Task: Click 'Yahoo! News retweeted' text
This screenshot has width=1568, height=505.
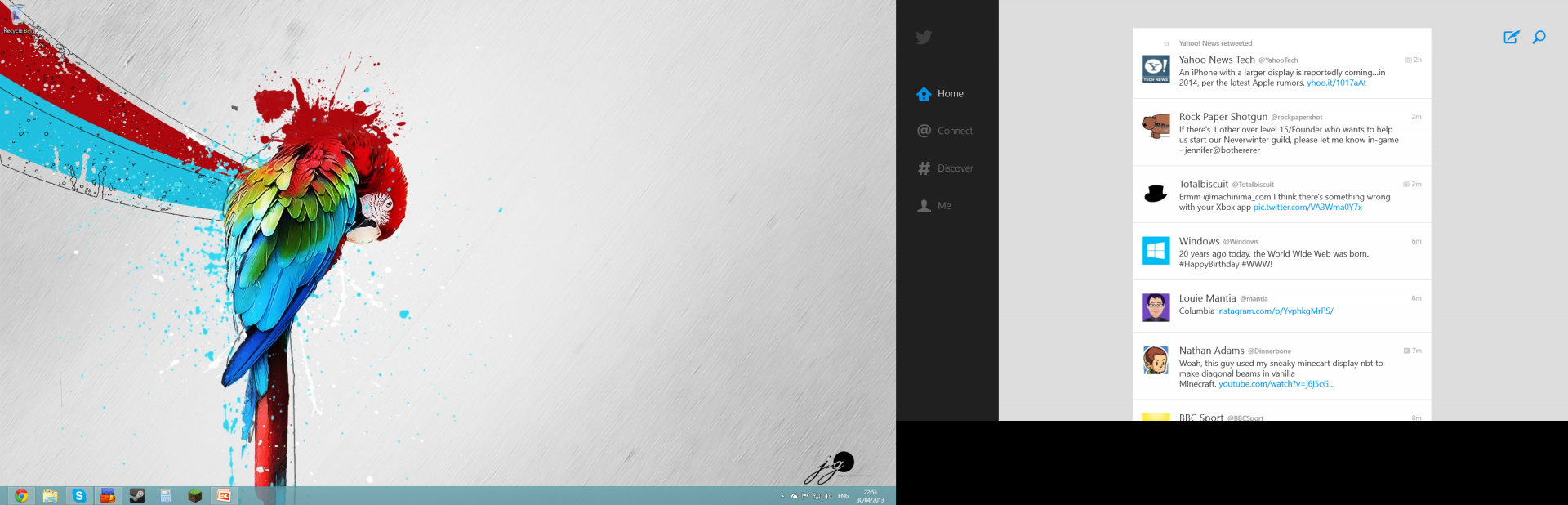Action: [1215, 44]
